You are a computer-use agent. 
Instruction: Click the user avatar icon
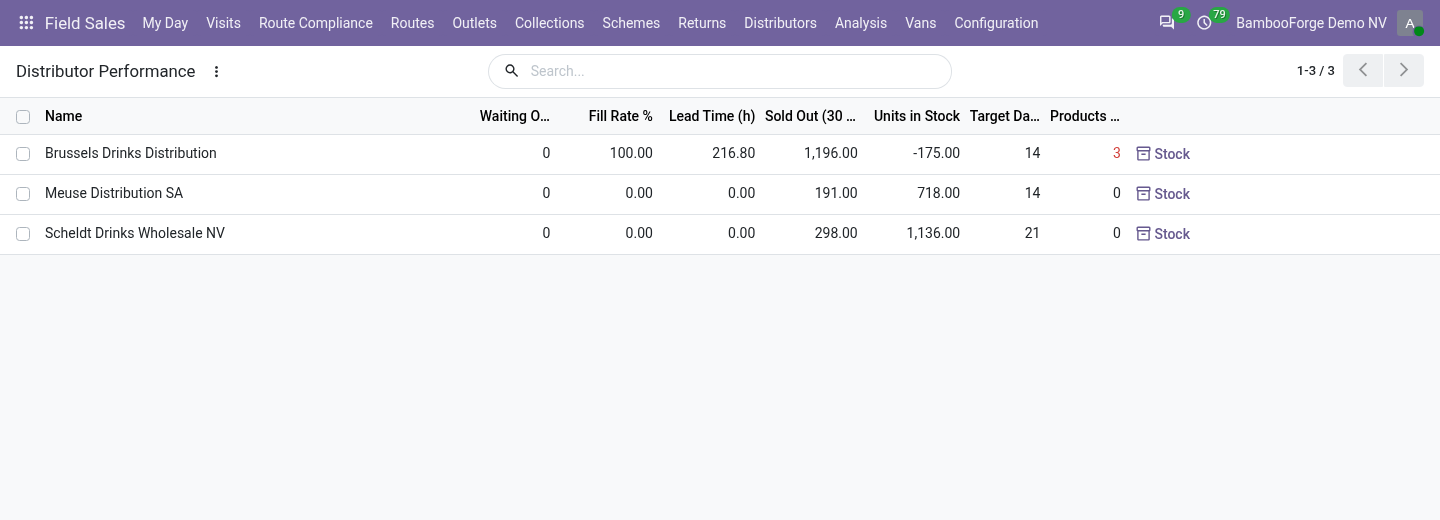click(x=1410, y=23)
